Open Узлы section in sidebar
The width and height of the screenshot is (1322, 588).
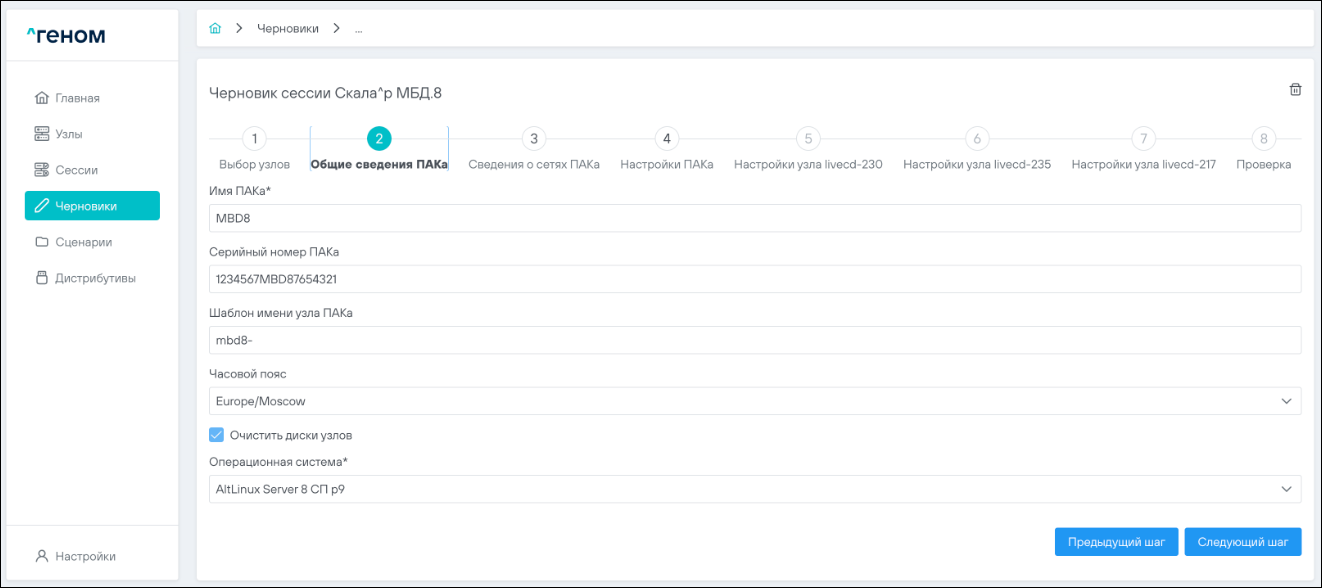pos(68,134)
